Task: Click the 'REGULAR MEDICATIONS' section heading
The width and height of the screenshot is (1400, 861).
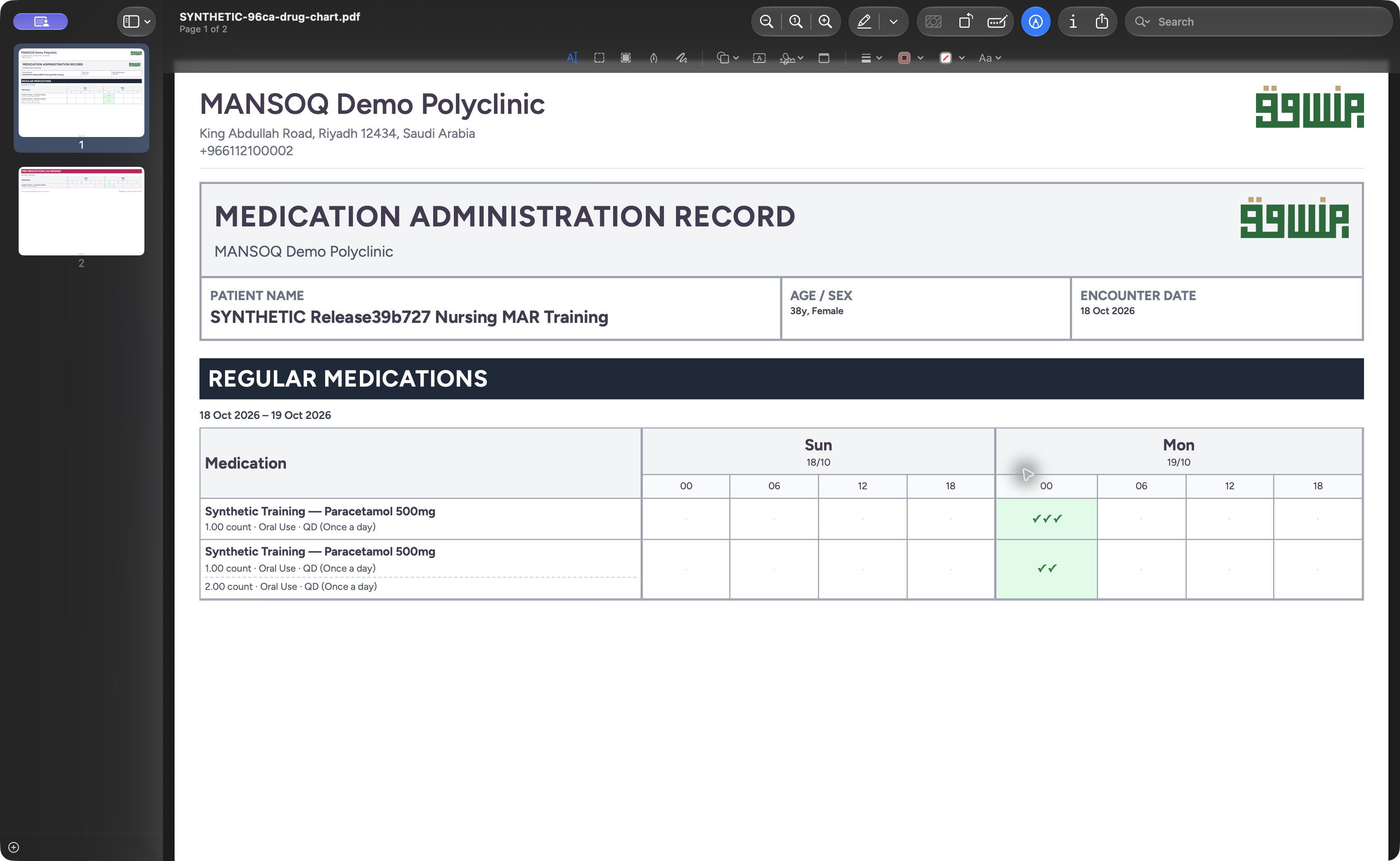Action: pos(348,379)
